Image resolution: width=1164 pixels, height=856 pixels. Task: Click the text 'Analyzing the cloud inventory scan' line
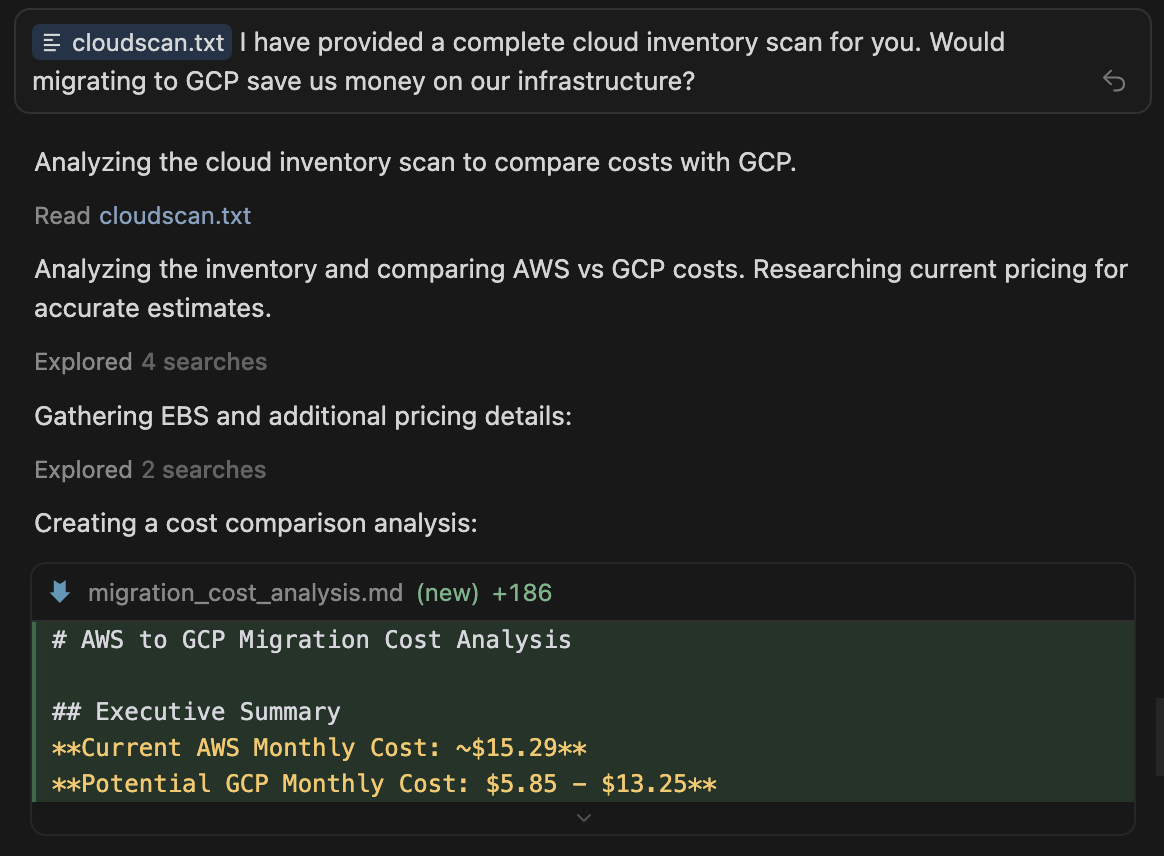415,162
